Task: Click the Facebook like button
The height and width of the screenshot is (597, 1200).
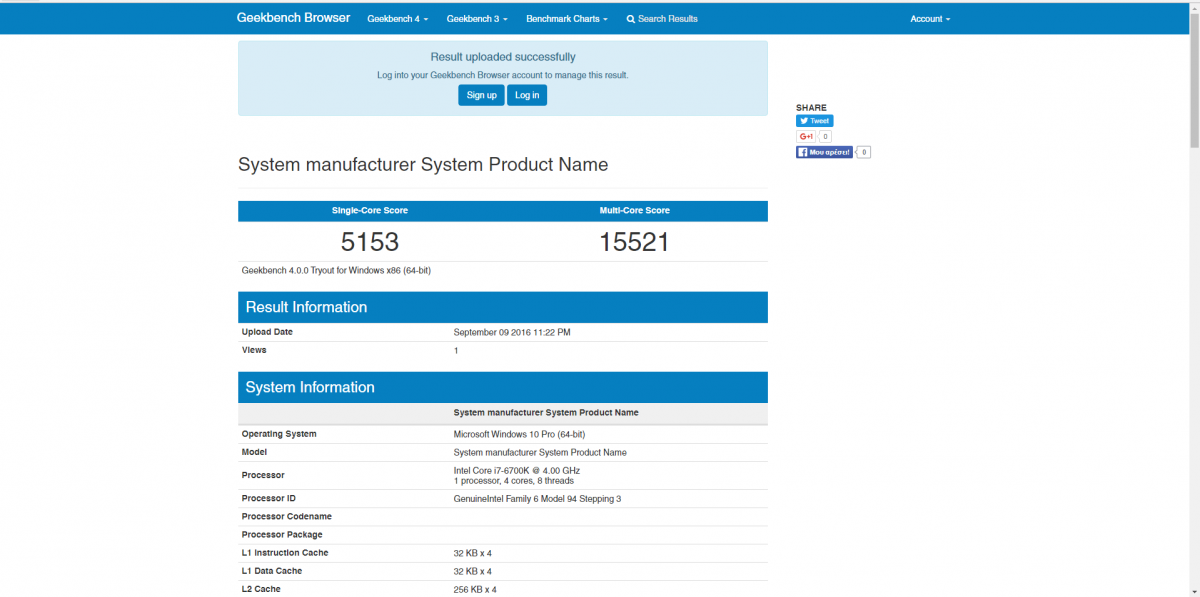Action: [824, 153]
